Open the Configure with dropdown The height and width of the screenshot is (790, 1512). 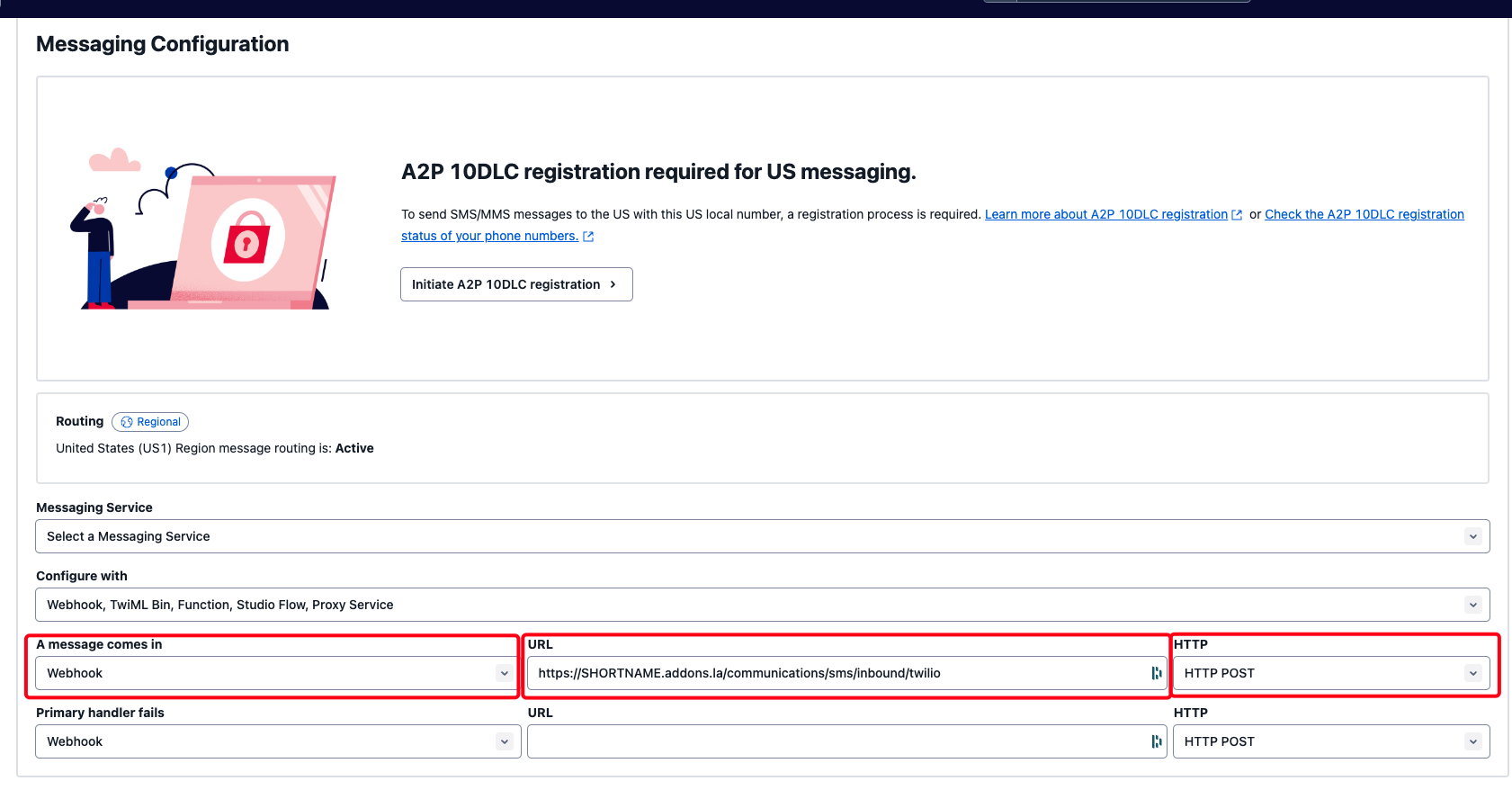coord(763,605)
